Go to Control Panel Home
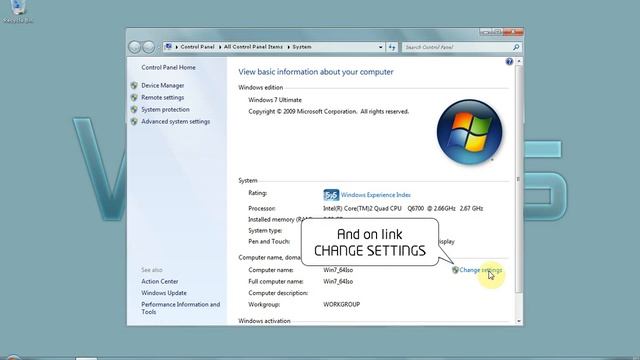640x360 pixels. pos(168,67)
